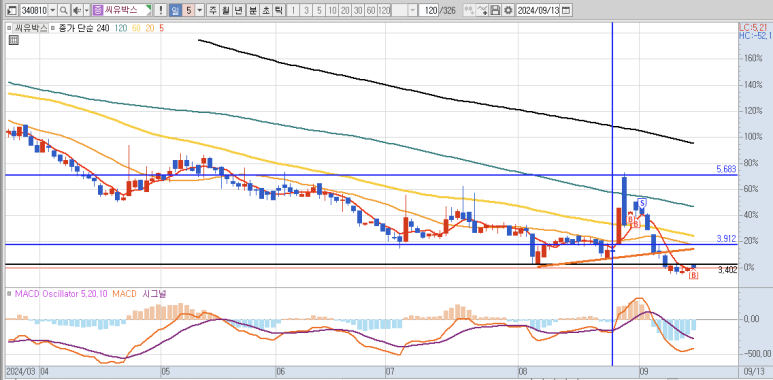The width and height of the screenshot is (773, 380).
Task: Click the period value 5 button
Action: point(188,10)
